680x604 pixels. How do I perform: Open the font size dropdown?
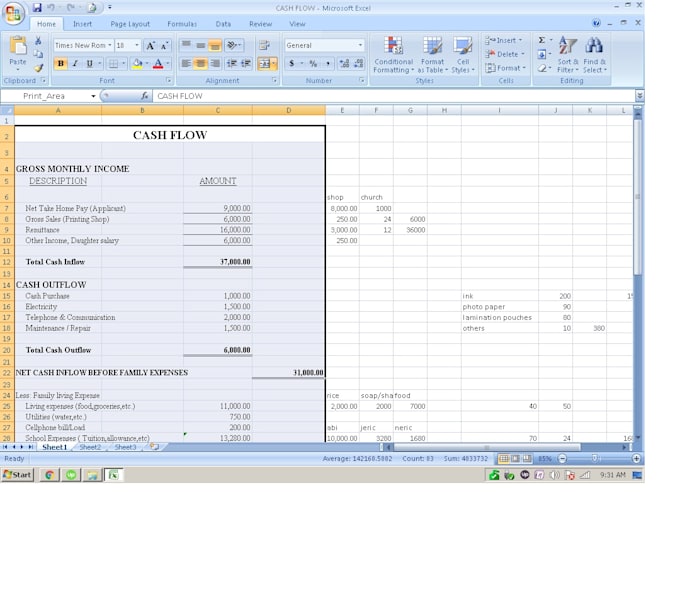pyautogui.click(x=137, y=46)
